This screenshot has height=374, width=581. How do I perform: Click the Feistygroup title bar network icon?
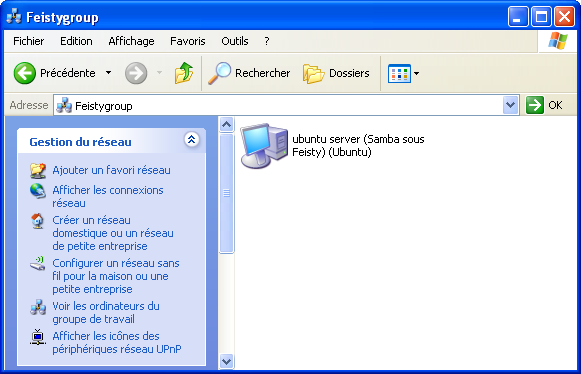[x=14, y=17]
